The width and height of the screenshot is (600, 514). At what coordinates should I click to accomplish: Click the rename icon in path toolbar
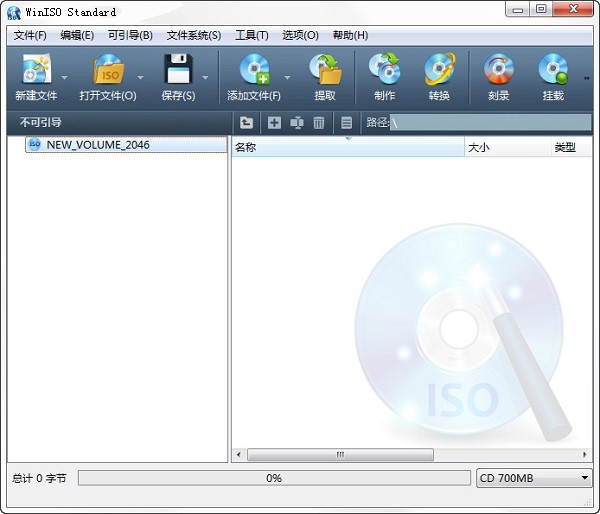[297, 123]
